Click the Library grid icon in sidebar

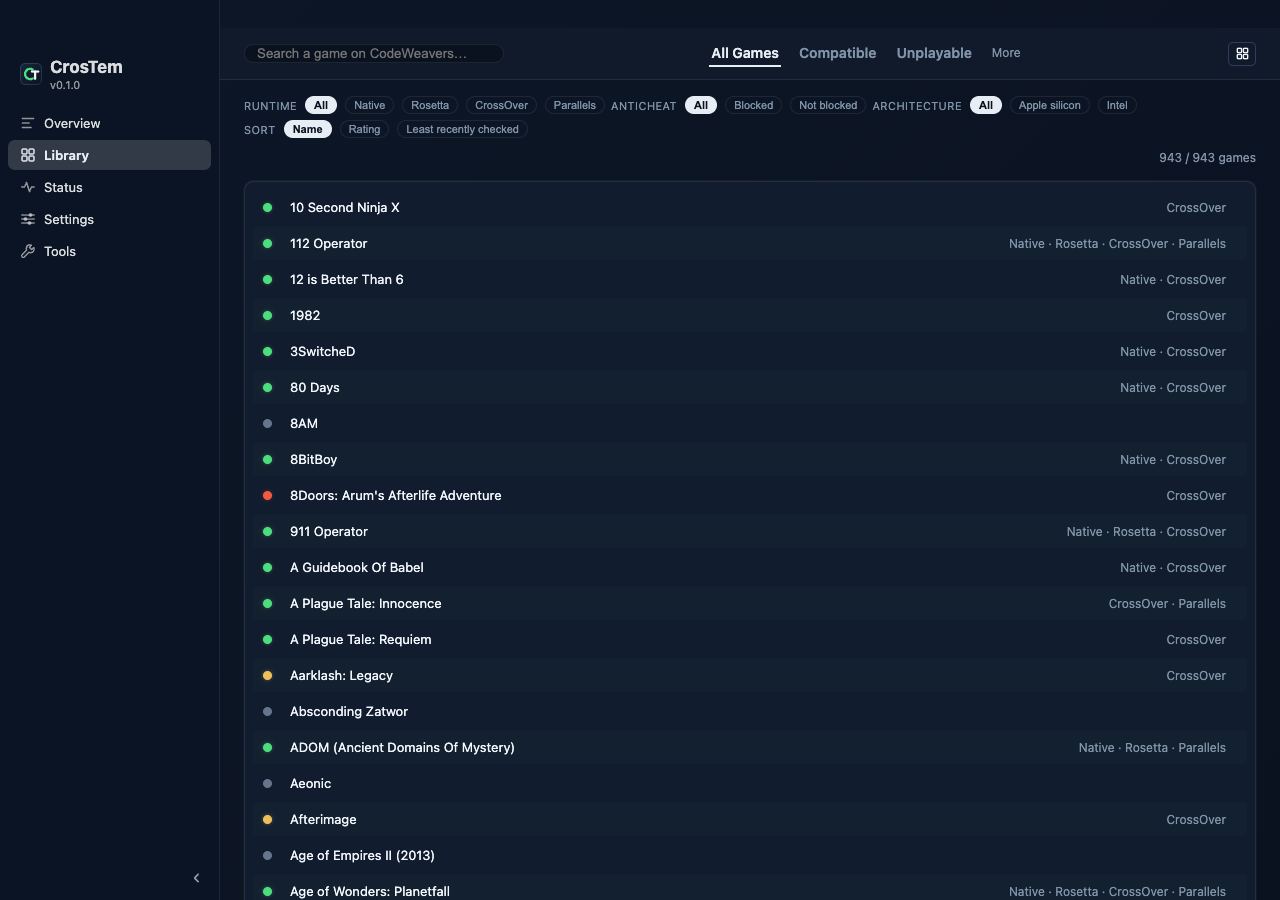click(28, 155)
